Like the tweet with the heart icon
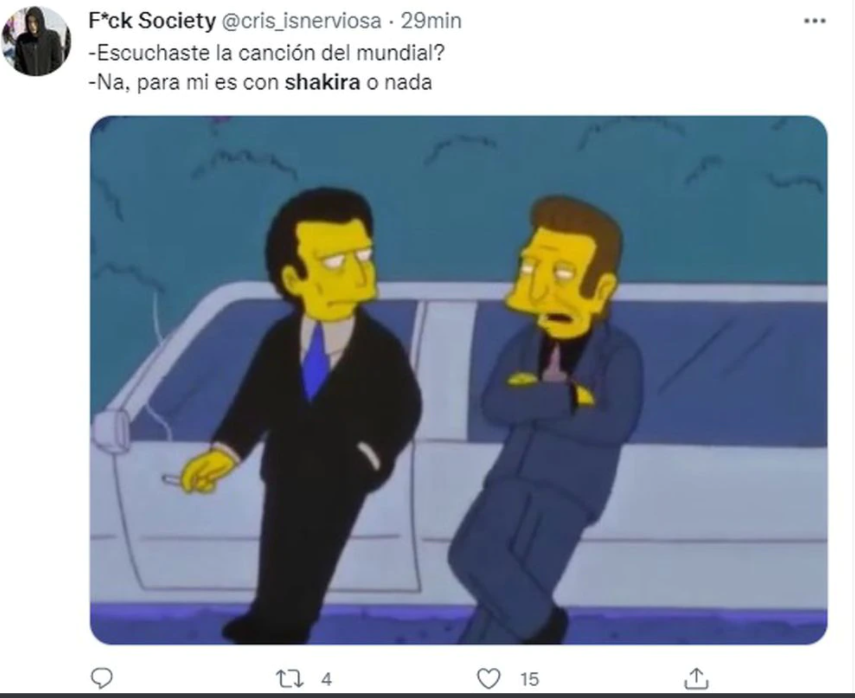This screenshot has height=698, width=855. click(x=488, y=679)
